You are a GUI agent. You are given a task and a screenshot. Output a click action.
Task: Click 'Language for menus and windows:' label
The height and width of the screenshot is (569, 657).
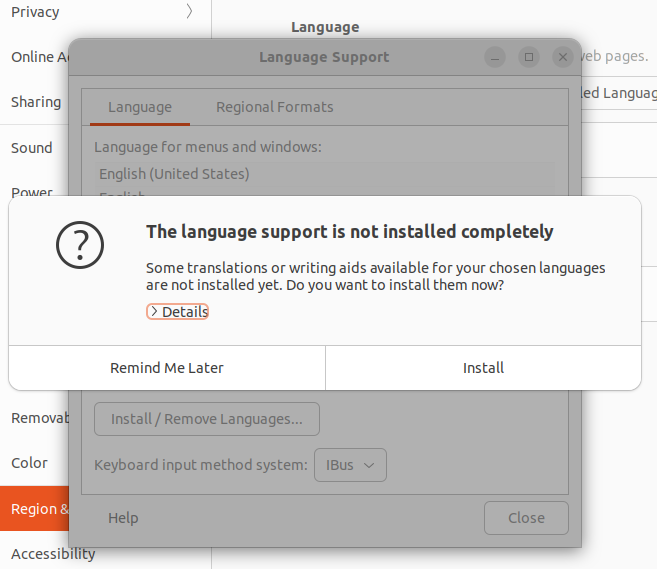(208, 147)
